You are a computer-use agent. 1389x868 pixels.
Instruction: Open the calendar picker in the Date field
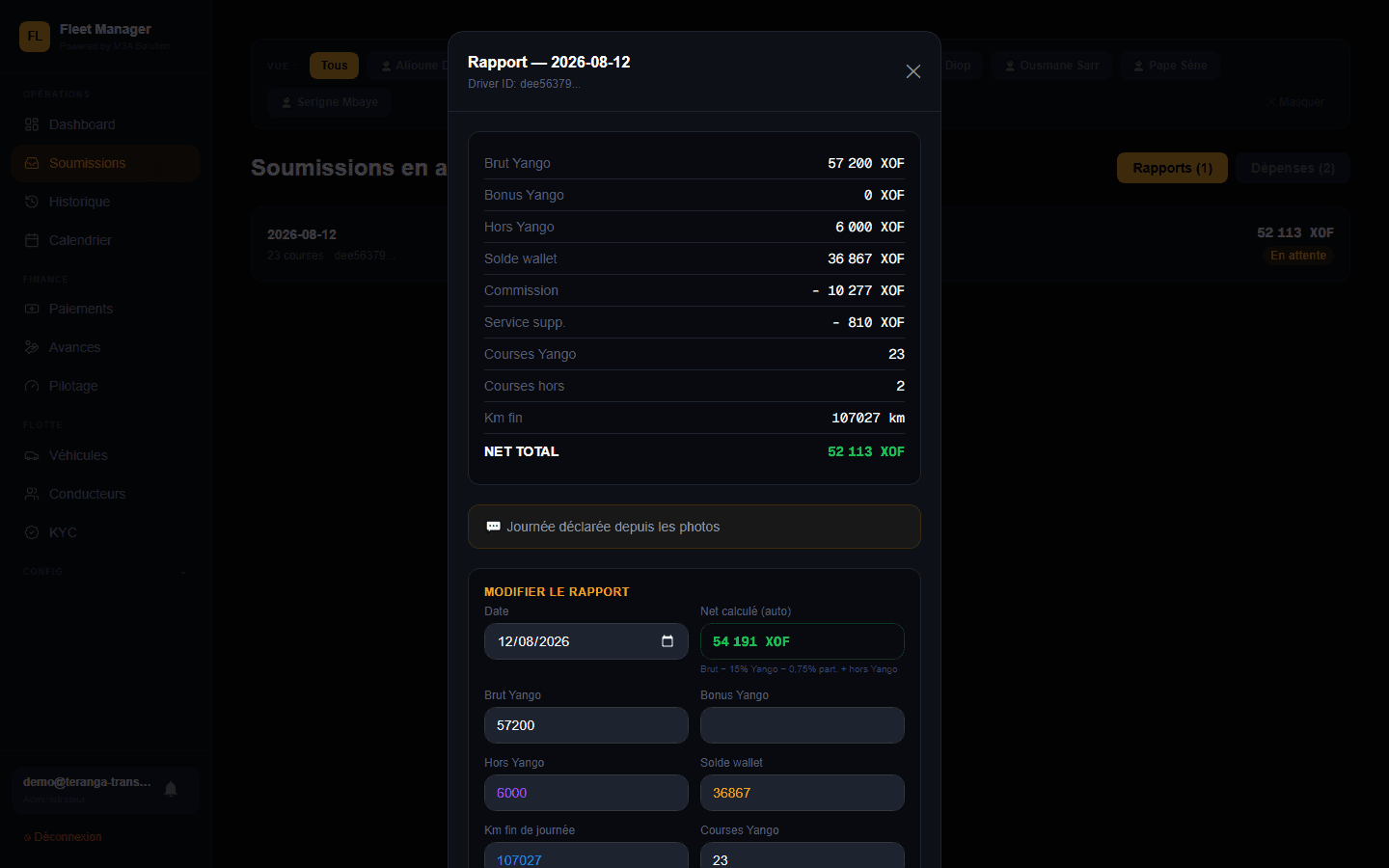pos(667,641)
